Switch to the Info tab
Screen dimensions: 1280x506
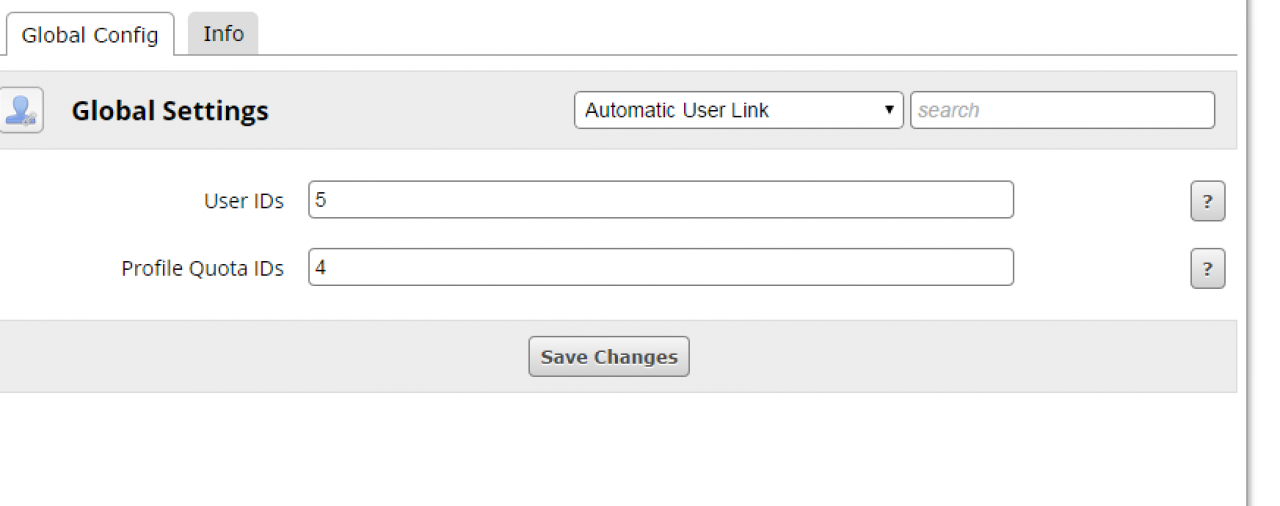pyautogui.click(x=223, y=34)
